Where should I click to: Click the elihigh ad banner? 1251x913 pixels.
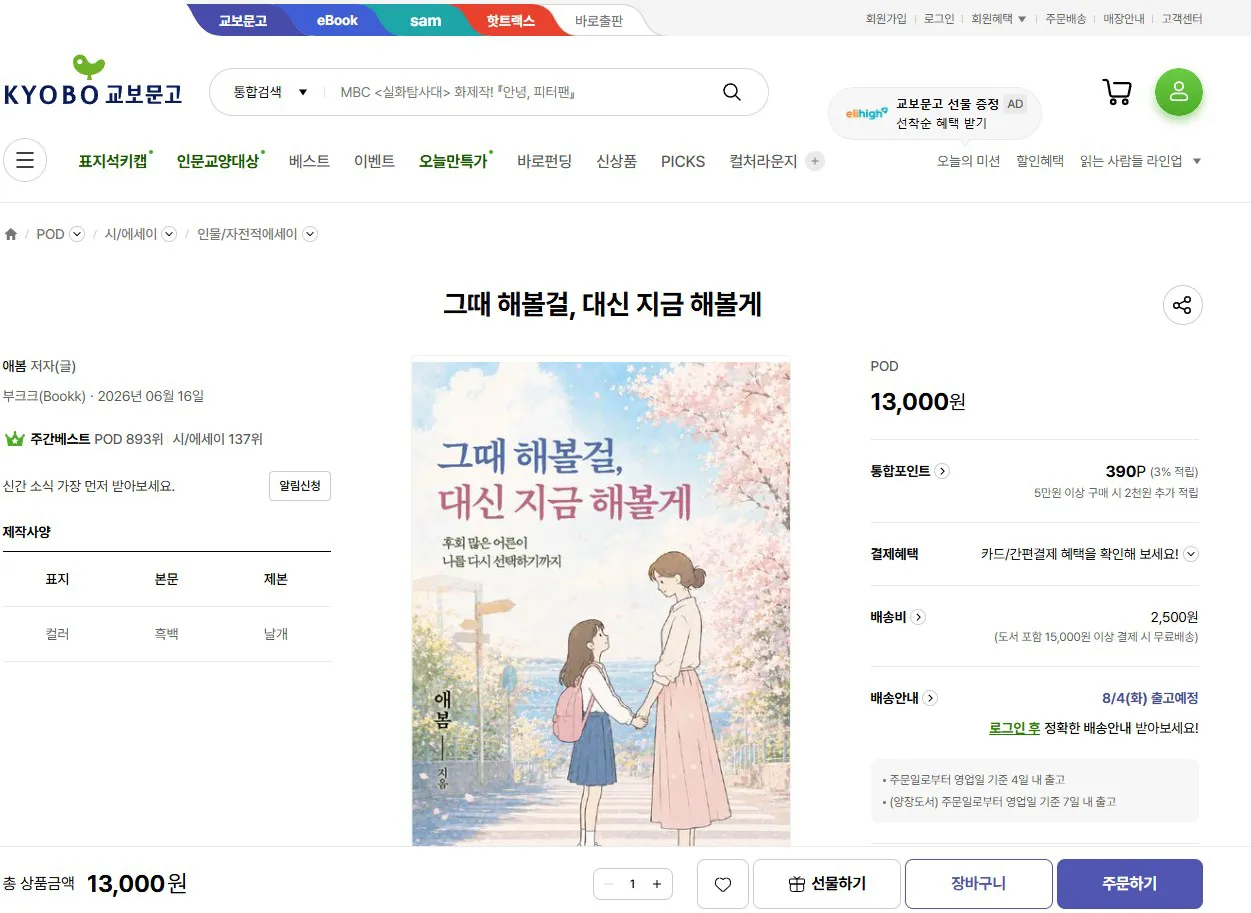pos(935,113)
